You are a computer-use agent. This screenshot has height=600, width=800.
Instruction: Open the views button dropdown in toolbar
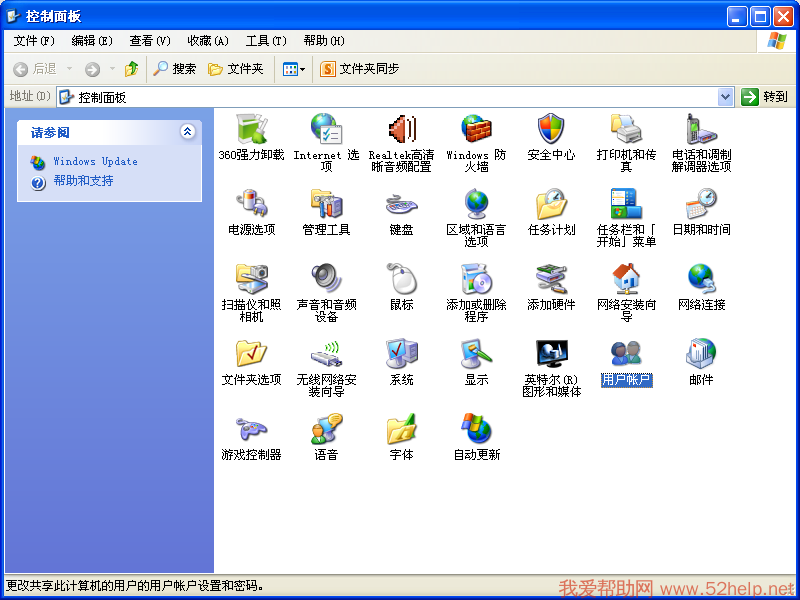[302, 69]
